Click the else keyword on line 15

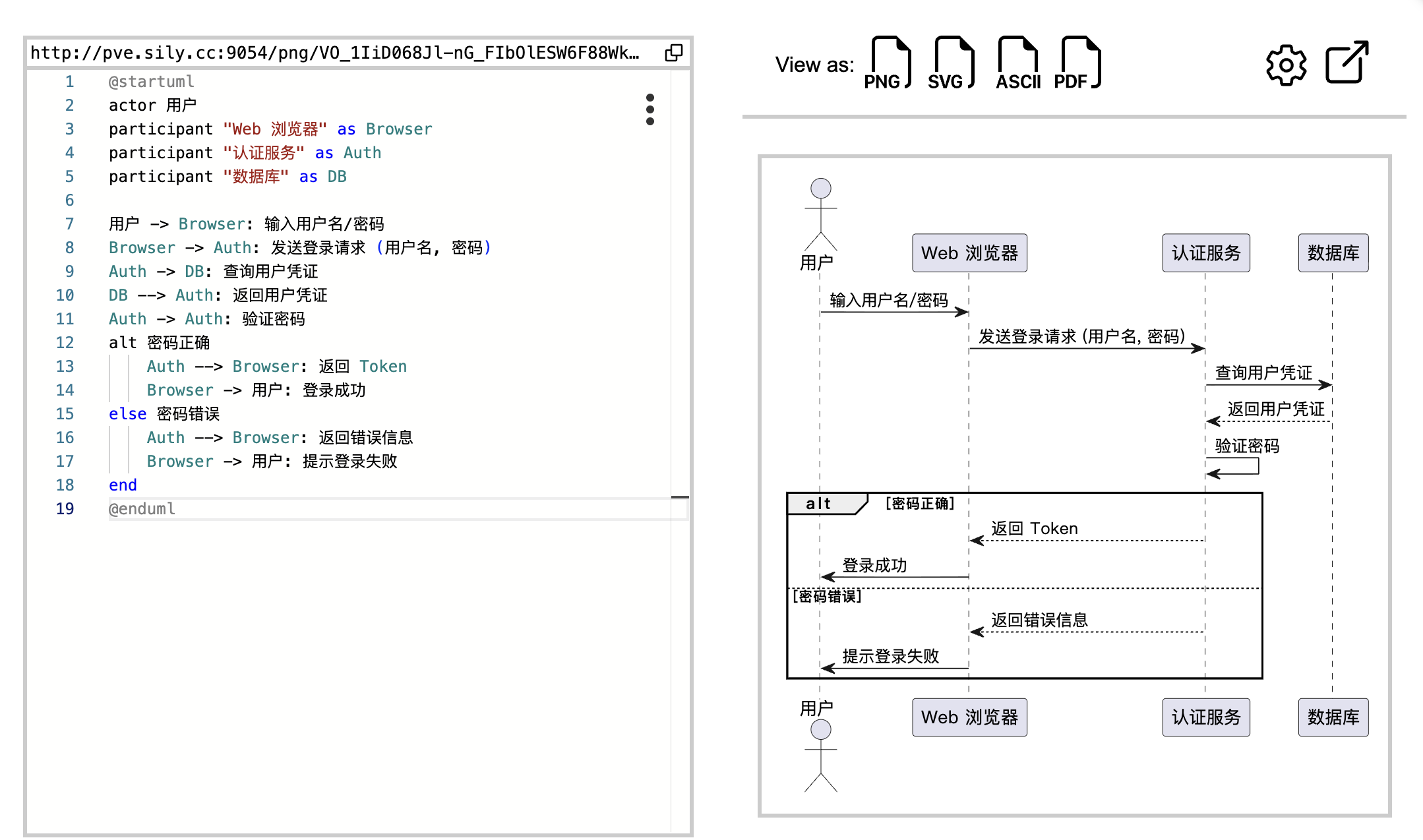127,413
